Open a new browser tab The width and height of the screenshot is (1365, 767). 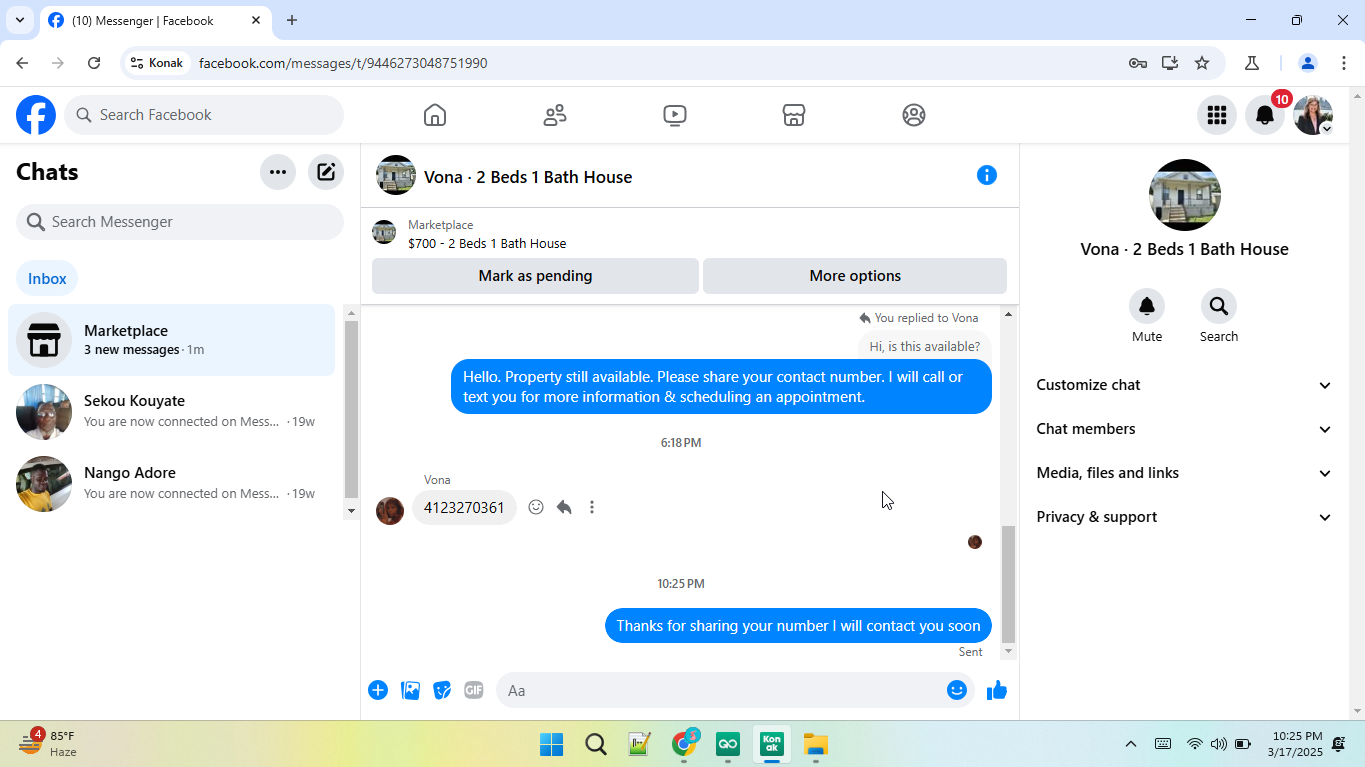tap(292, 20)
